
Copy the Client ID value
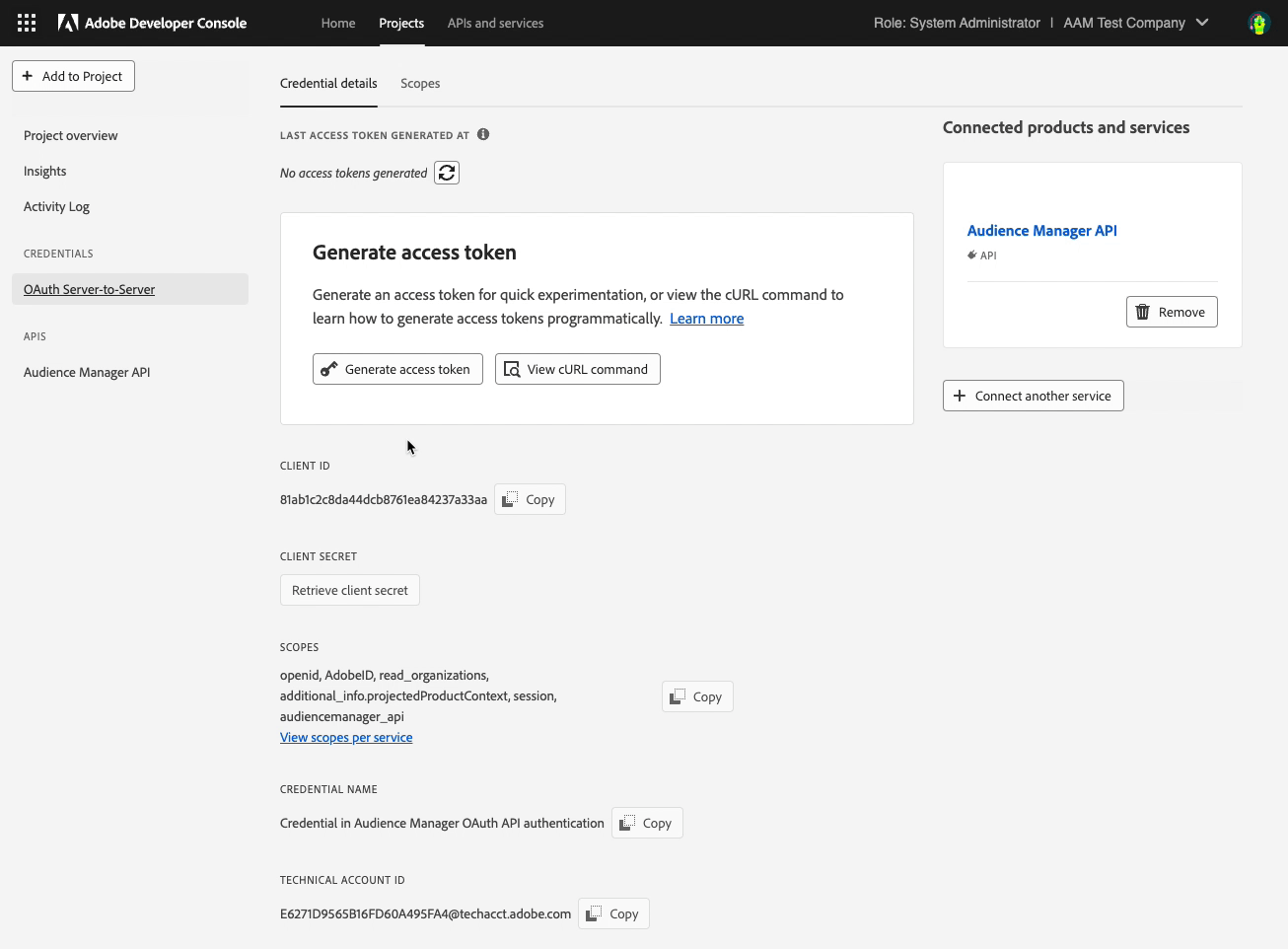click(x=529, y=499)
